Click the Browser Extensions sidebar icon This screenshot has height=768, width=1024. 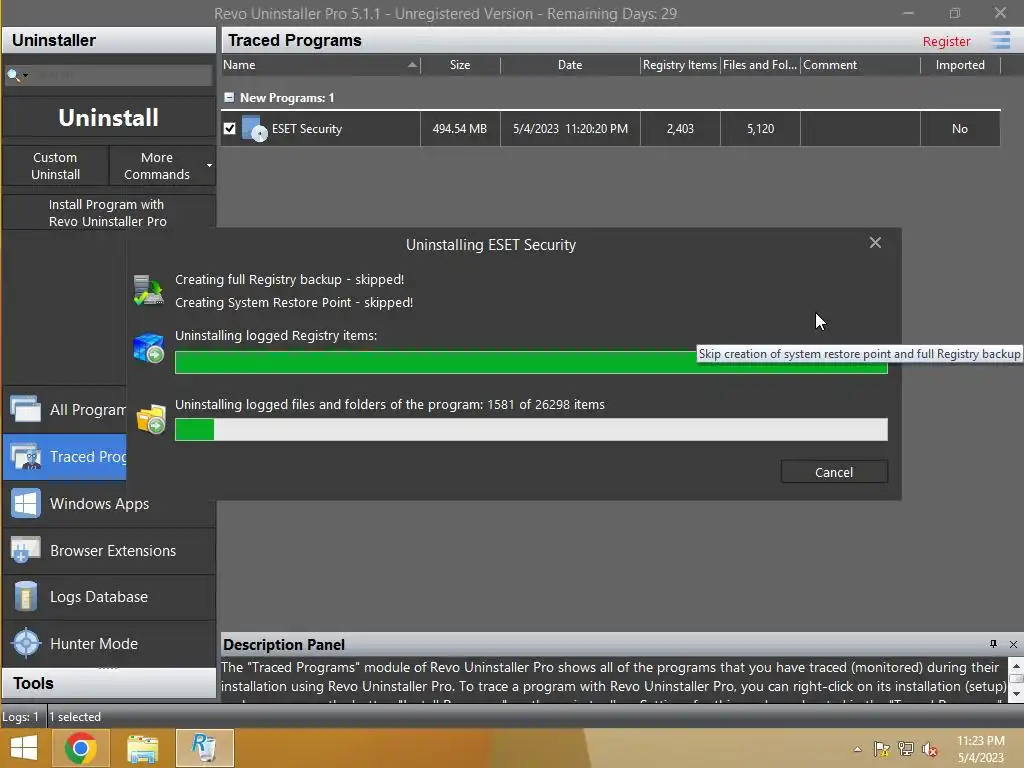(x=25, y=551)
